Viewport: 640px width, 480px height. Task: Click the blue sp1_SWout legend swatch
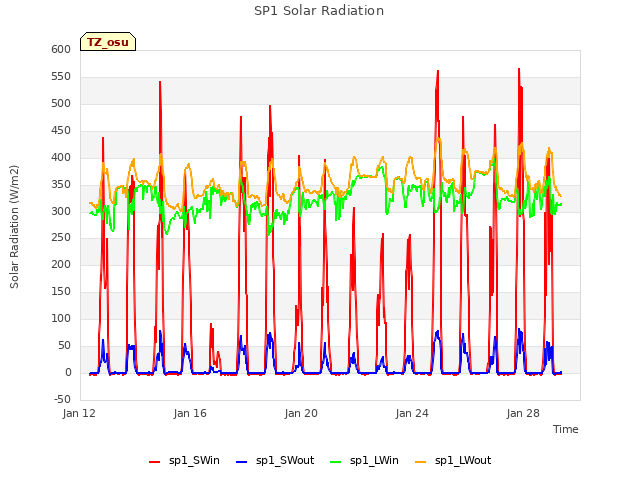(x=242, y=462)
